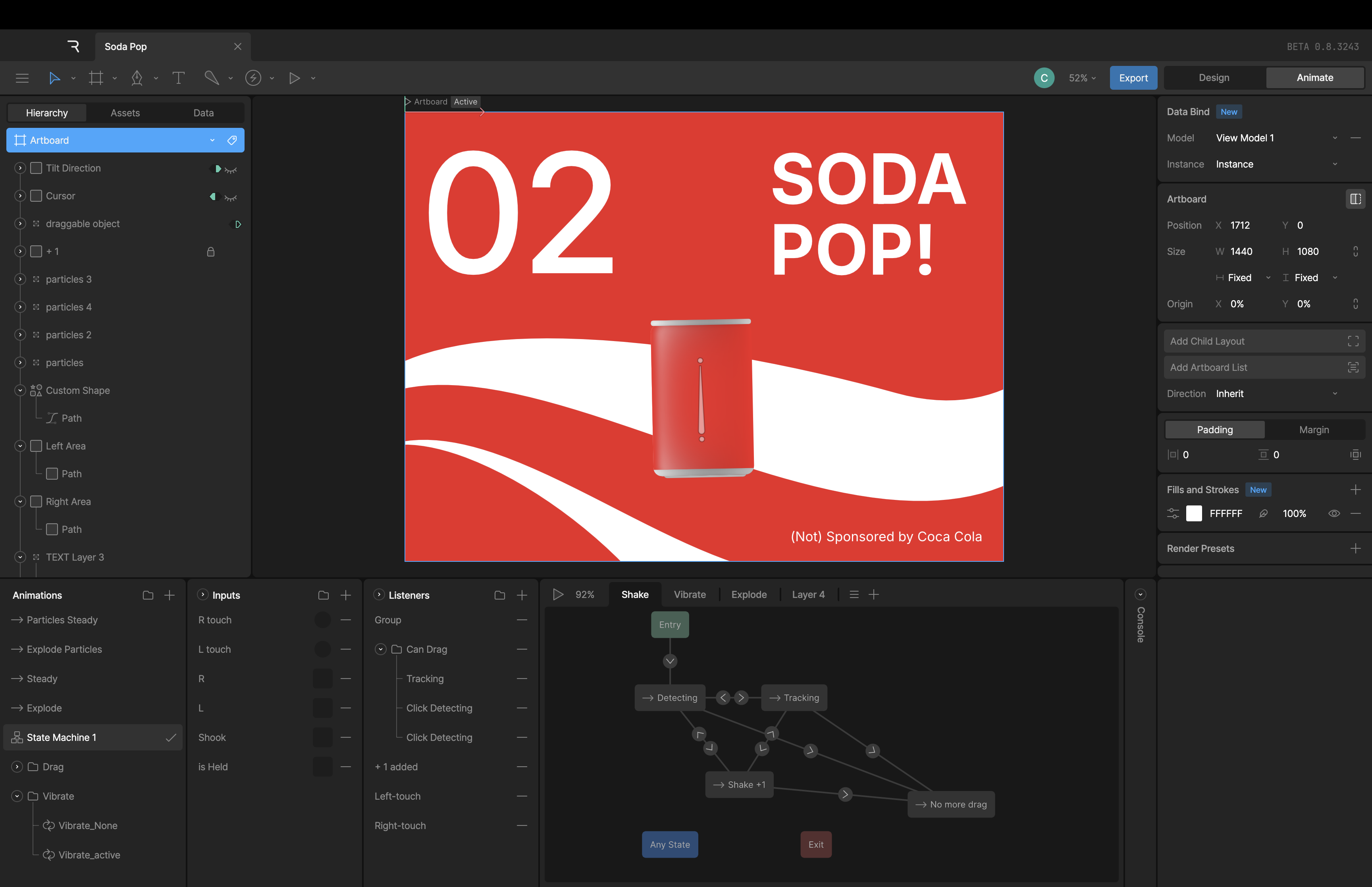Screen dimensions: 1372x887
Task: Click the lock icon on +1 layer
Action: pos(211,252)
